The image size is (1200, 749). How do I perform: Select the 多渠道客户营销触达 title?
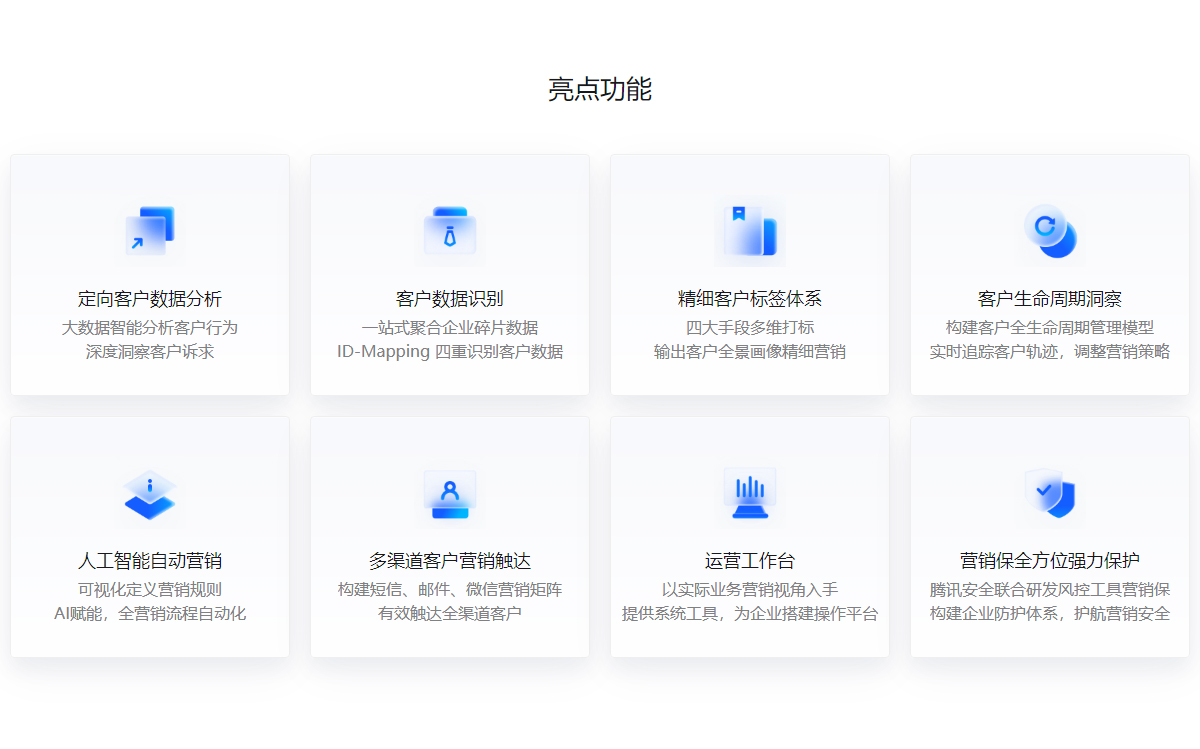click(x=450, y=561)
